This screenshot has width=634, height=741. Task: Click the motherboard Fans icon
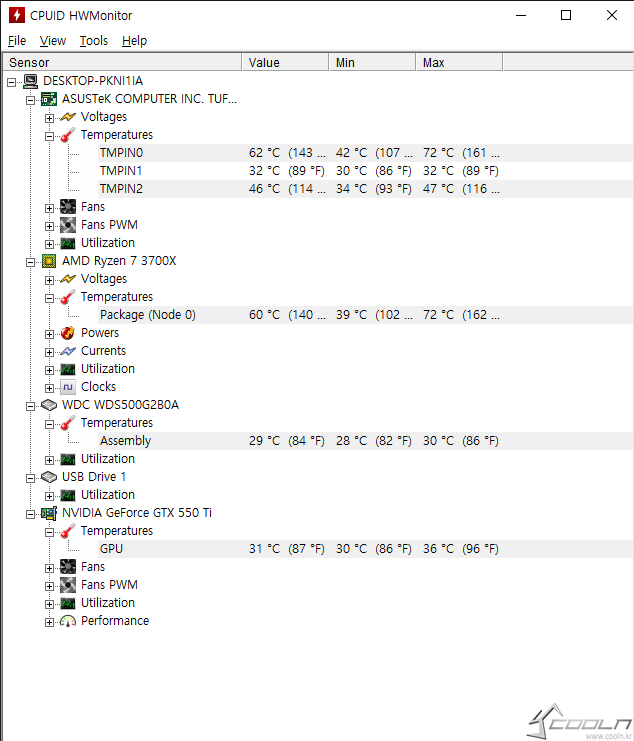click(x=68, y=207)
